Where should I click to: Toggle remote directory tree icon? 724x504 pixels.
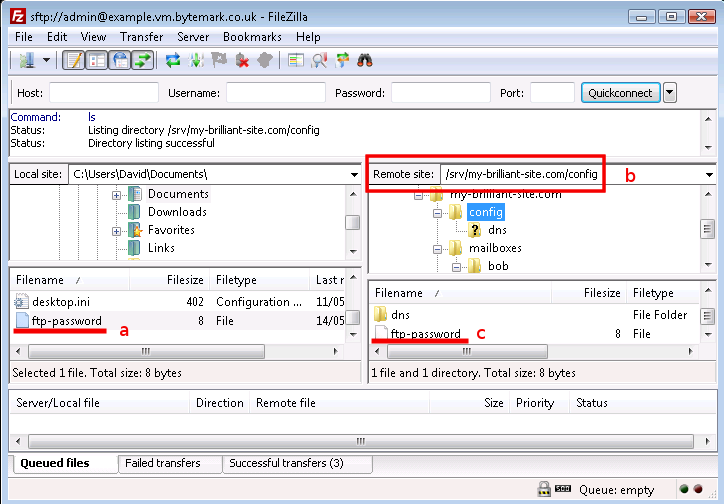click(120, 60)
